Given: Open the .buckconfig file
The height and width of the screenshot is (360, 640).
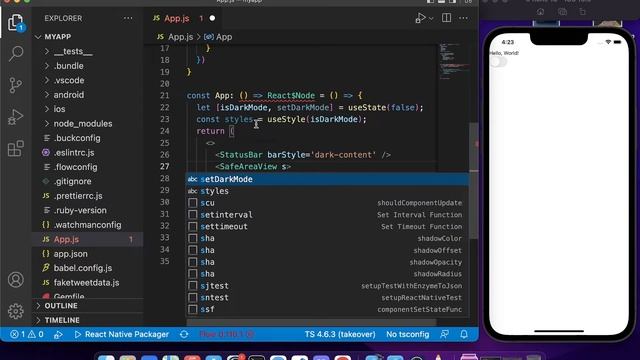Looking at the screenshot, I should (x=77, y=138).
